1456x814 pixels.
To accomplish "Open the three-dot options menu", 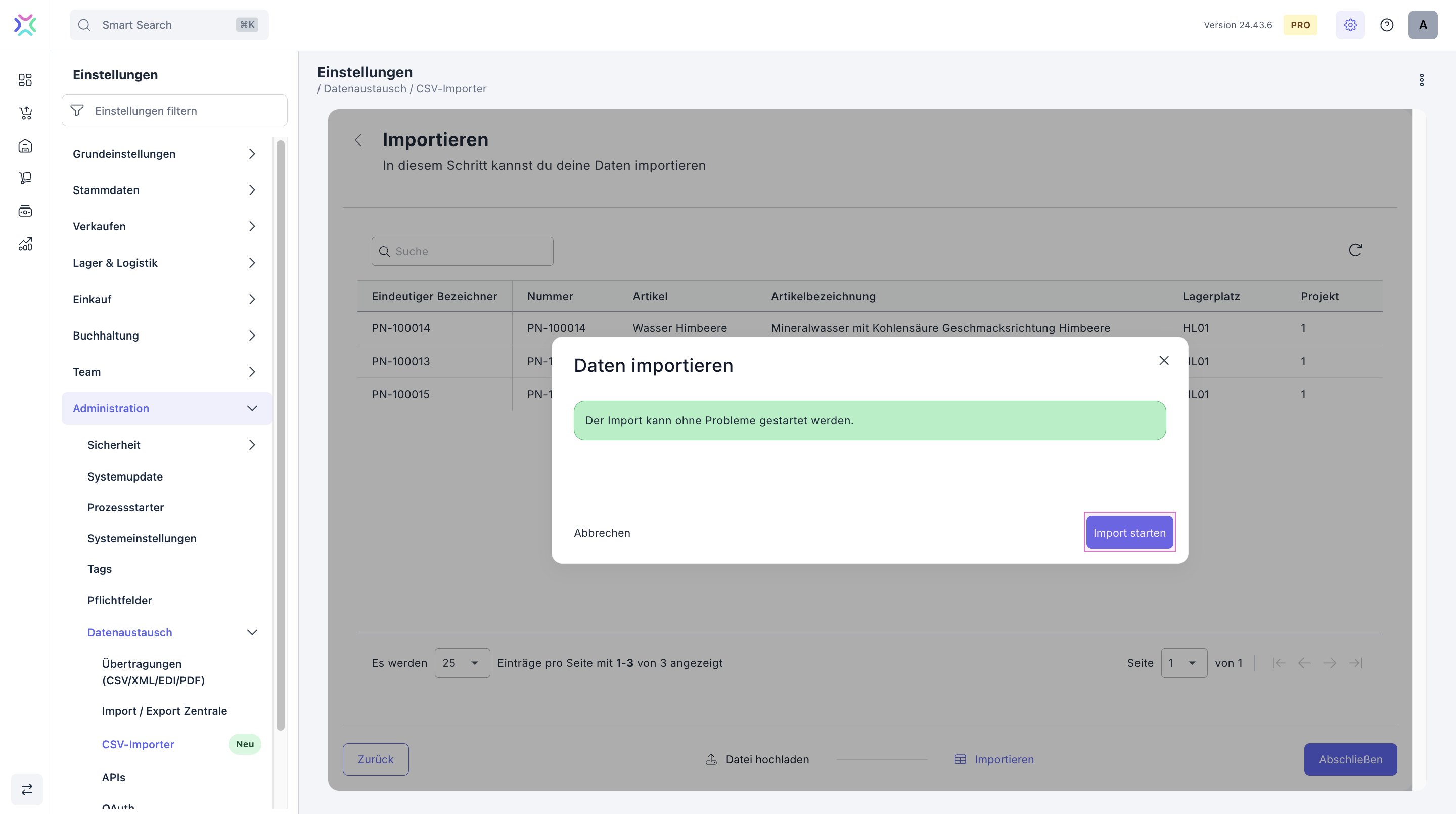I will coord(1422,80).
